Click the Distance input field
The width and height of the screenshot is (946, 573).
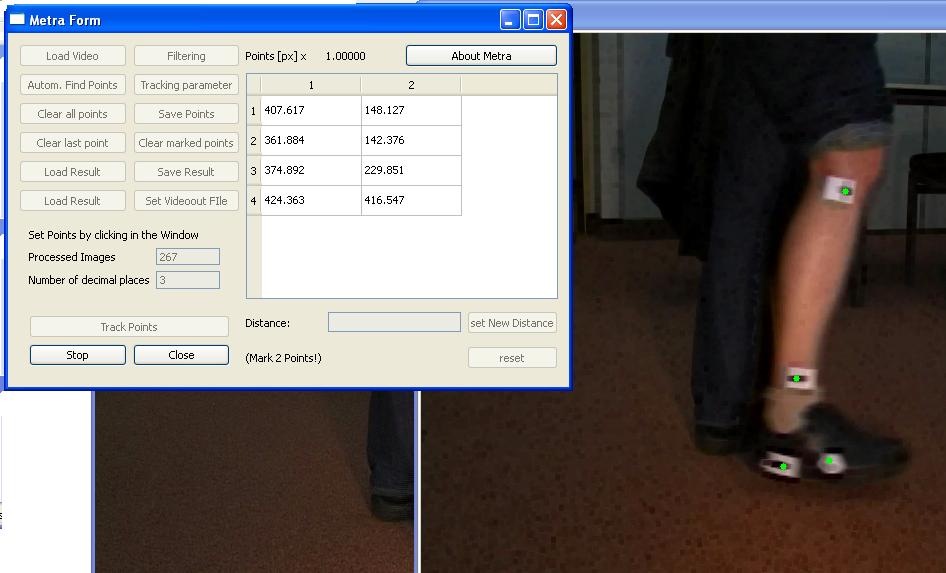[394, 323]
